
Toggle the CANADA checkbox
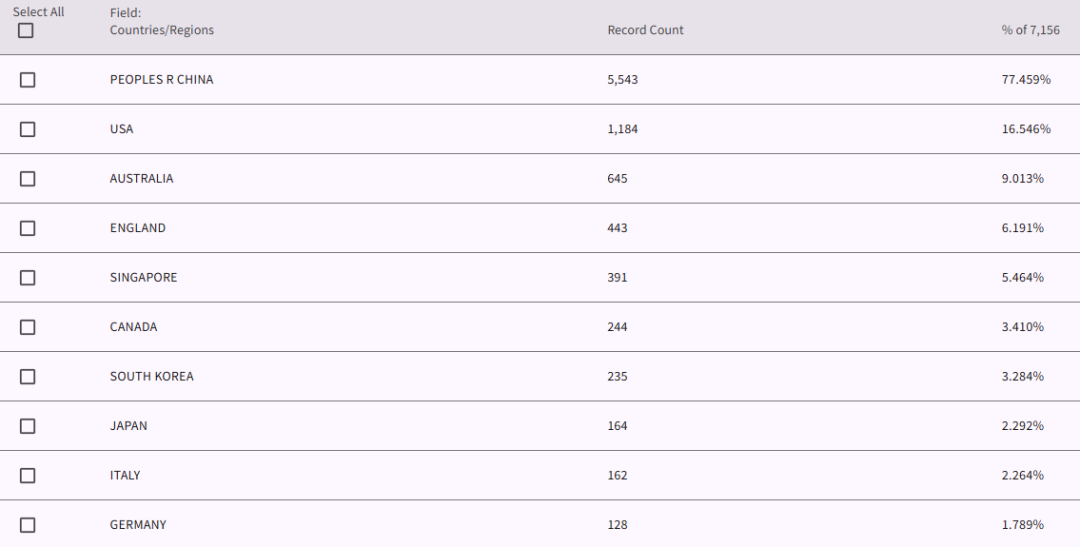pyautogui.click(x=28, y=327)
